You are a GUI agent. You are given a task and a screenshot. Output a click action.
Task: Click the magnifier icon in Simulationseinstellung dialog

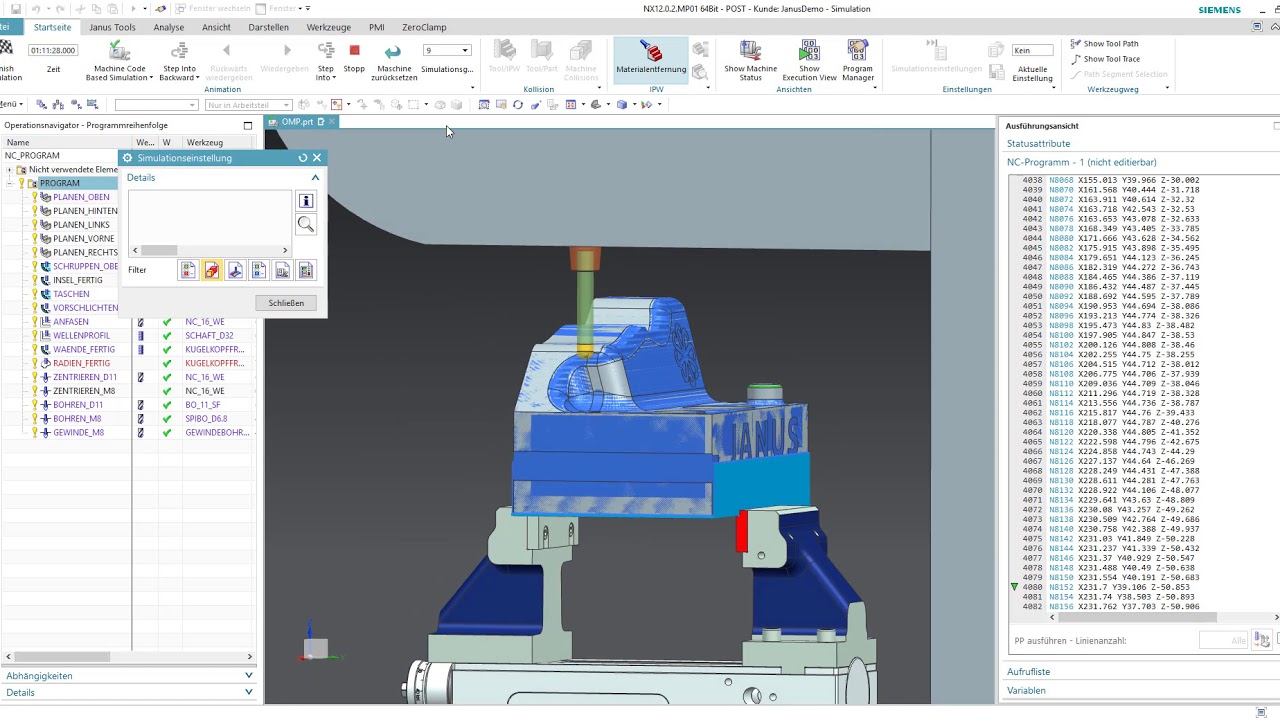click(x=306, y=225)
